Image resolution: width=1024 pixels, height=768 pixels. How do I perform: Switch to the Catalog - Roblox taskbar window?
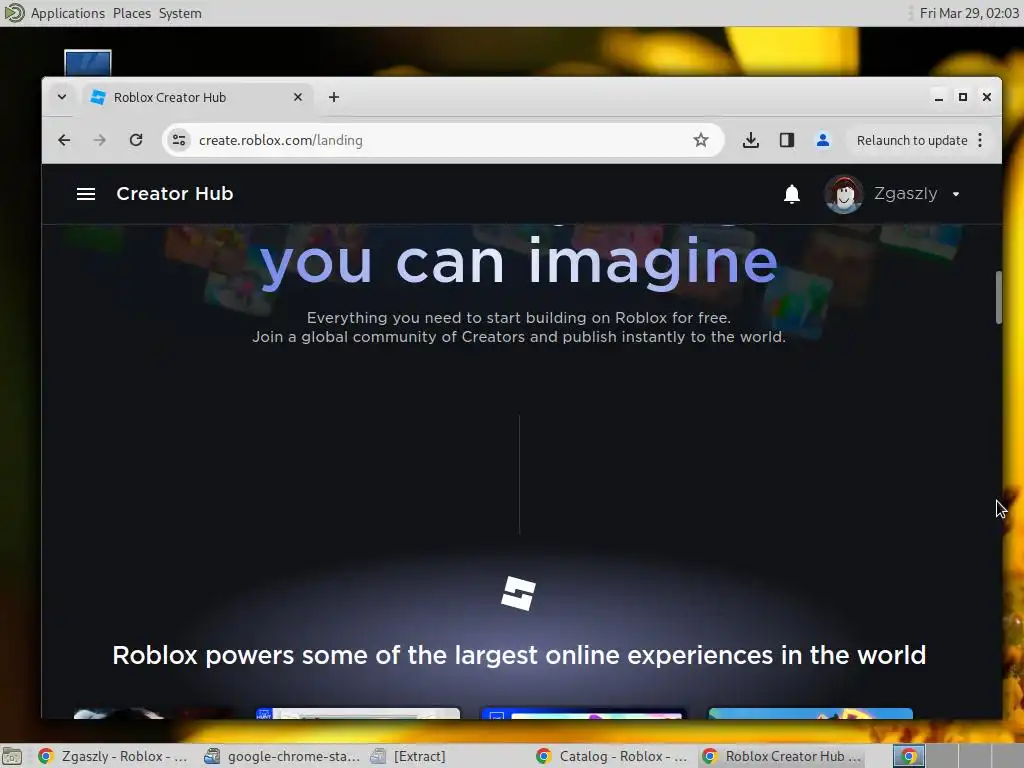click(x=612, y=756)
